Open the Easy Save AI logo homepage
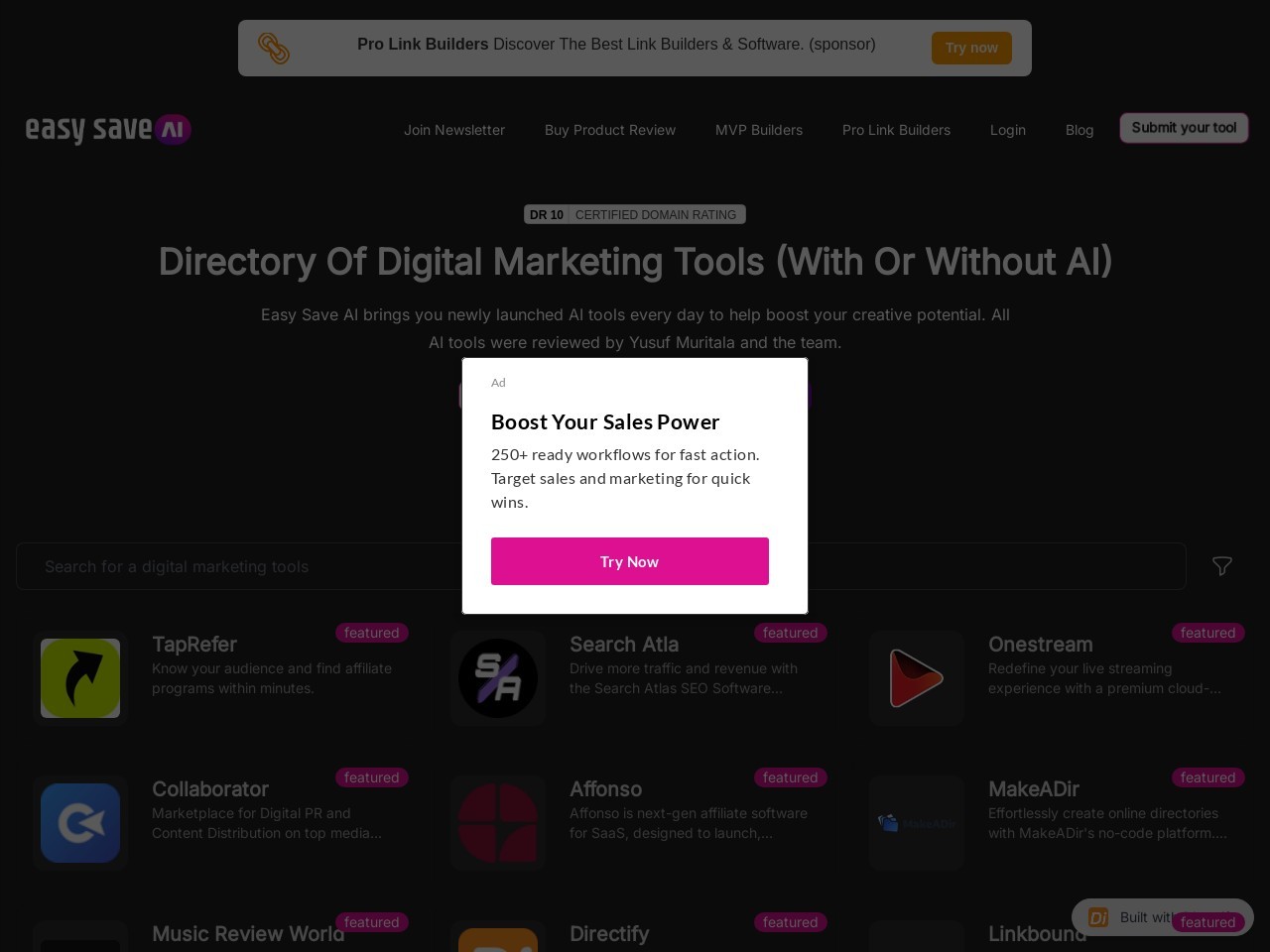This screenshot has width=1270, height=952. (x=108, y=129)
